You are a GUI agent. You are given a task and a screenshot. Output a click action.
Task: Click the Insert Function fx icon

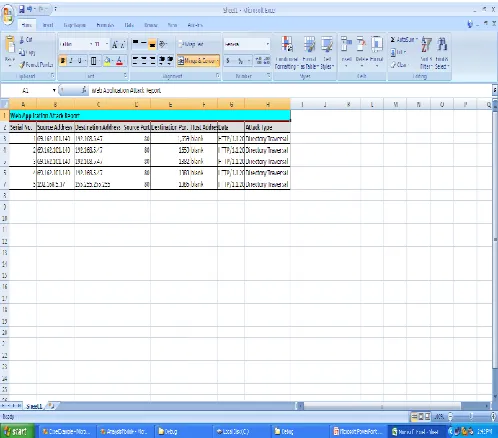tap(84, 90)
